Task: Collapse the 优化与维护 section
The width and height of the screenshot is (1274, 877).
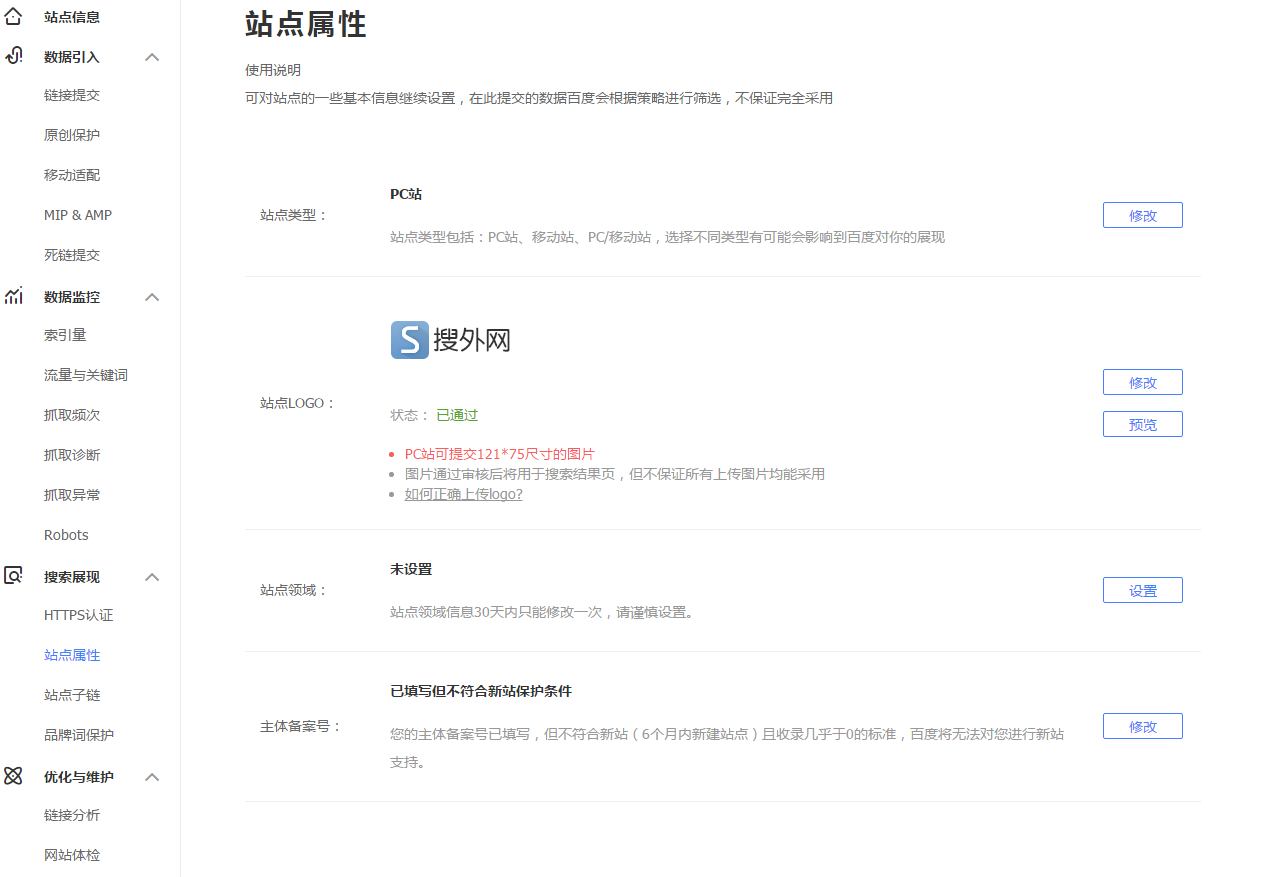Action: point(152,777)
